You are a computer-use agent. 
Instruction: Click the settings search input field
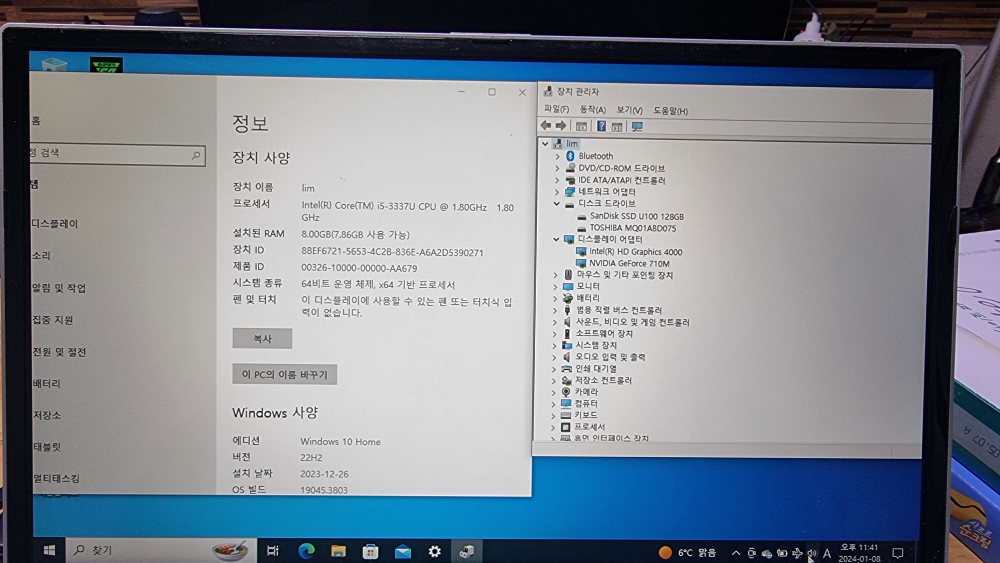point(110,154)
